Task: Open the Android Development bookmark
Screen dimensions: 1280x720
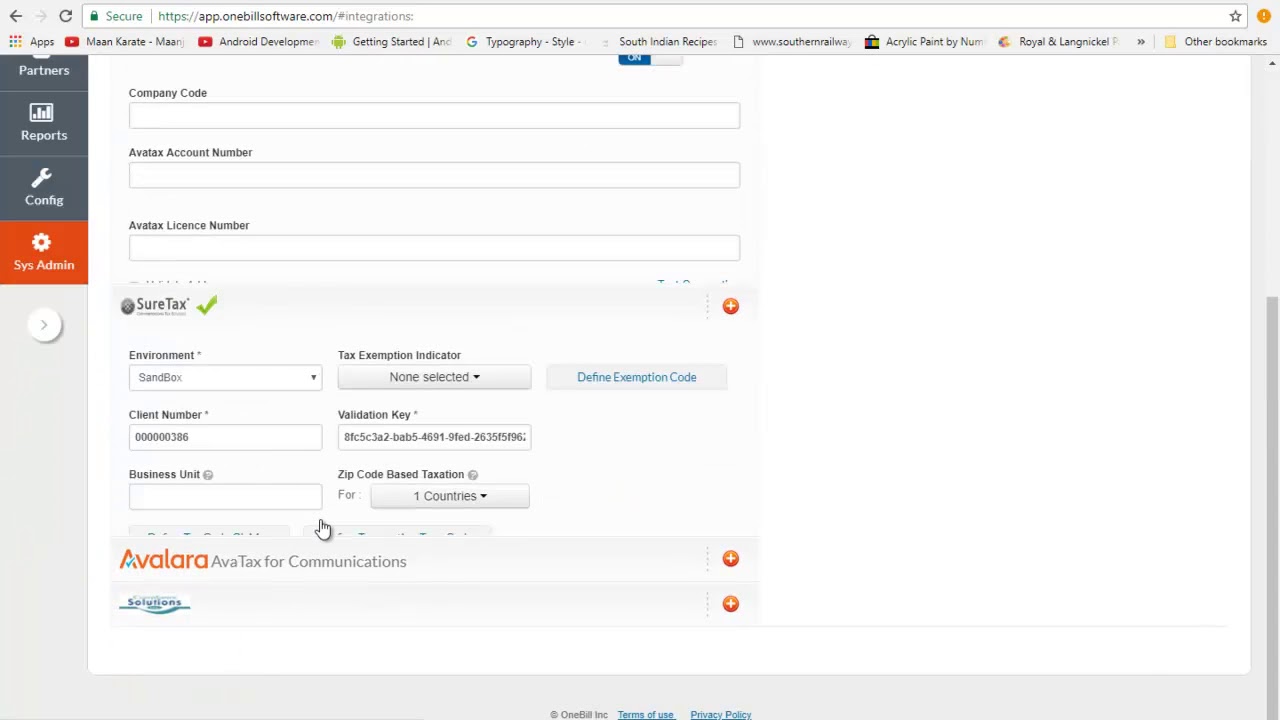Action: click(258, 42)
